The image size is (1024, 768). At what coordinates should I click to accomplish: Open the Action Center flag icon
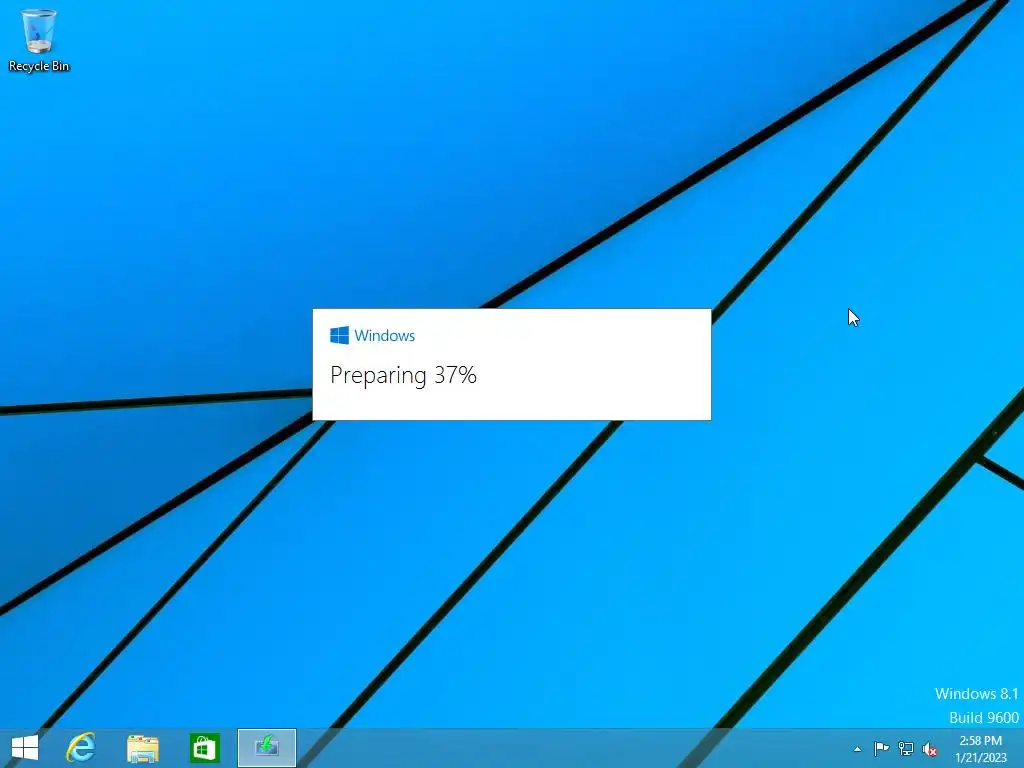pyautogui.click(x=881, y=748)
